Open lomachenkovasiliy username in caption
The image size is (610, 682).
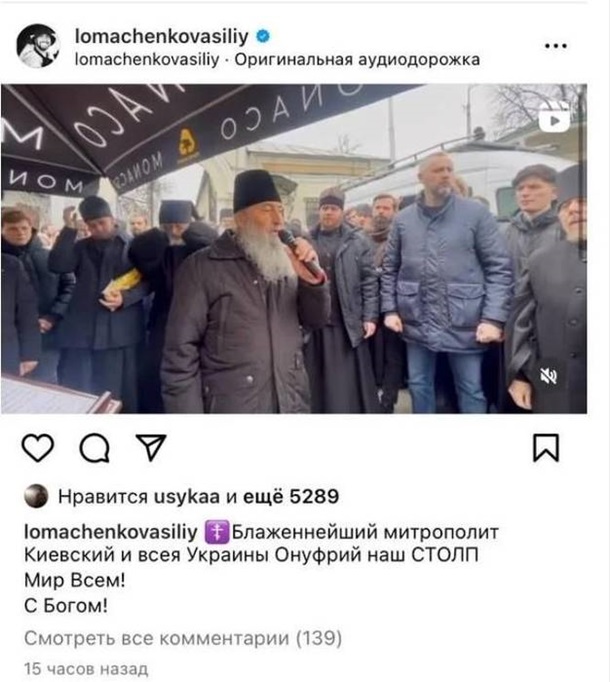111,532
